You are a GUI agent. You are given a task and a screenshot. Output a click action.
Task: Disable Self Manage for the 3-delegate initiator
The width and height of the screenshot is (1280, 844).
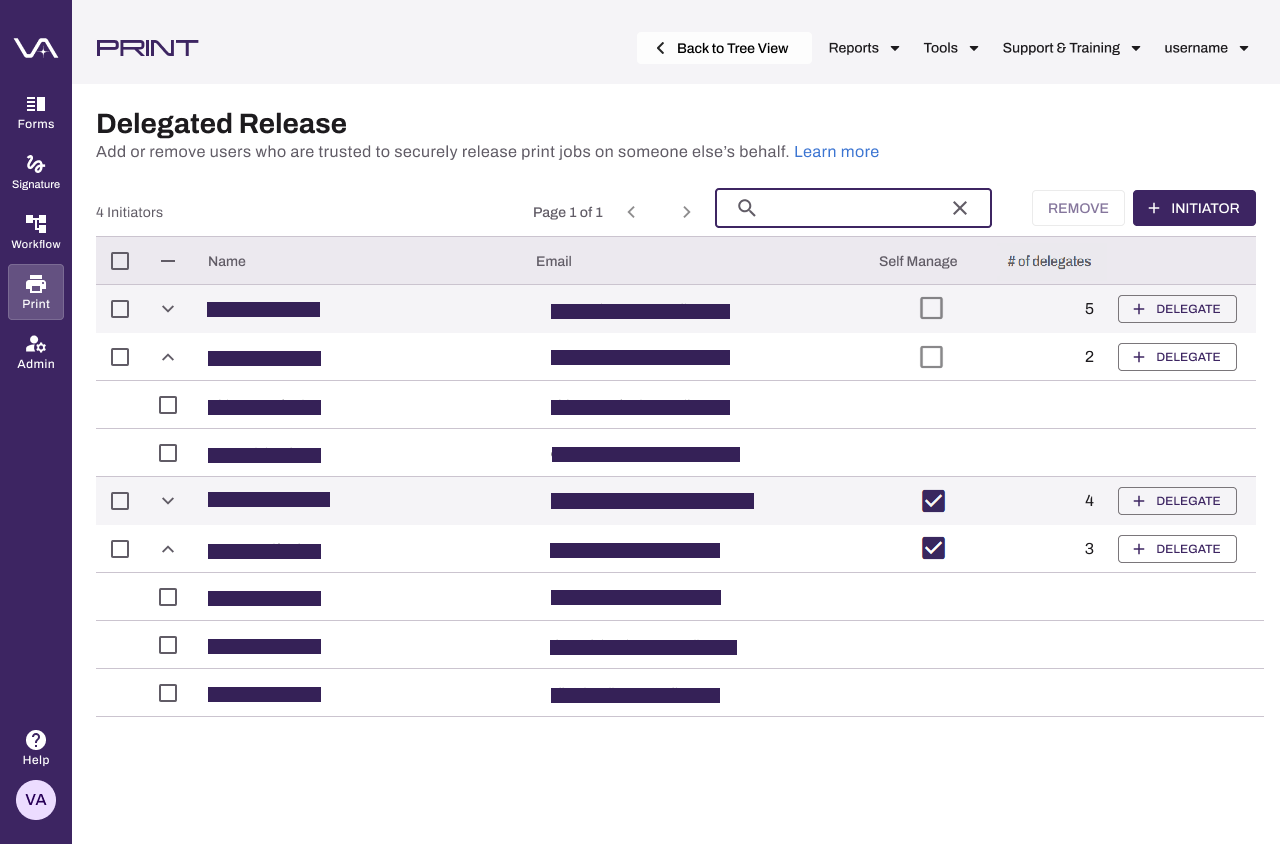tap(933, 548)
